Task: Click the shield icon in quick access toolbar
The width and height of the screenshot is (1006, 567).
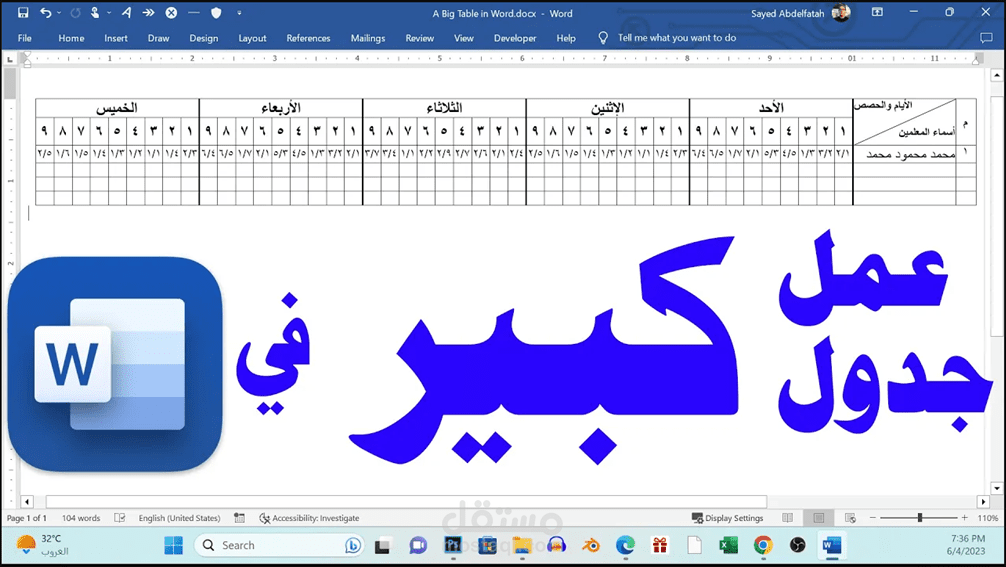Action: (216, 13)
